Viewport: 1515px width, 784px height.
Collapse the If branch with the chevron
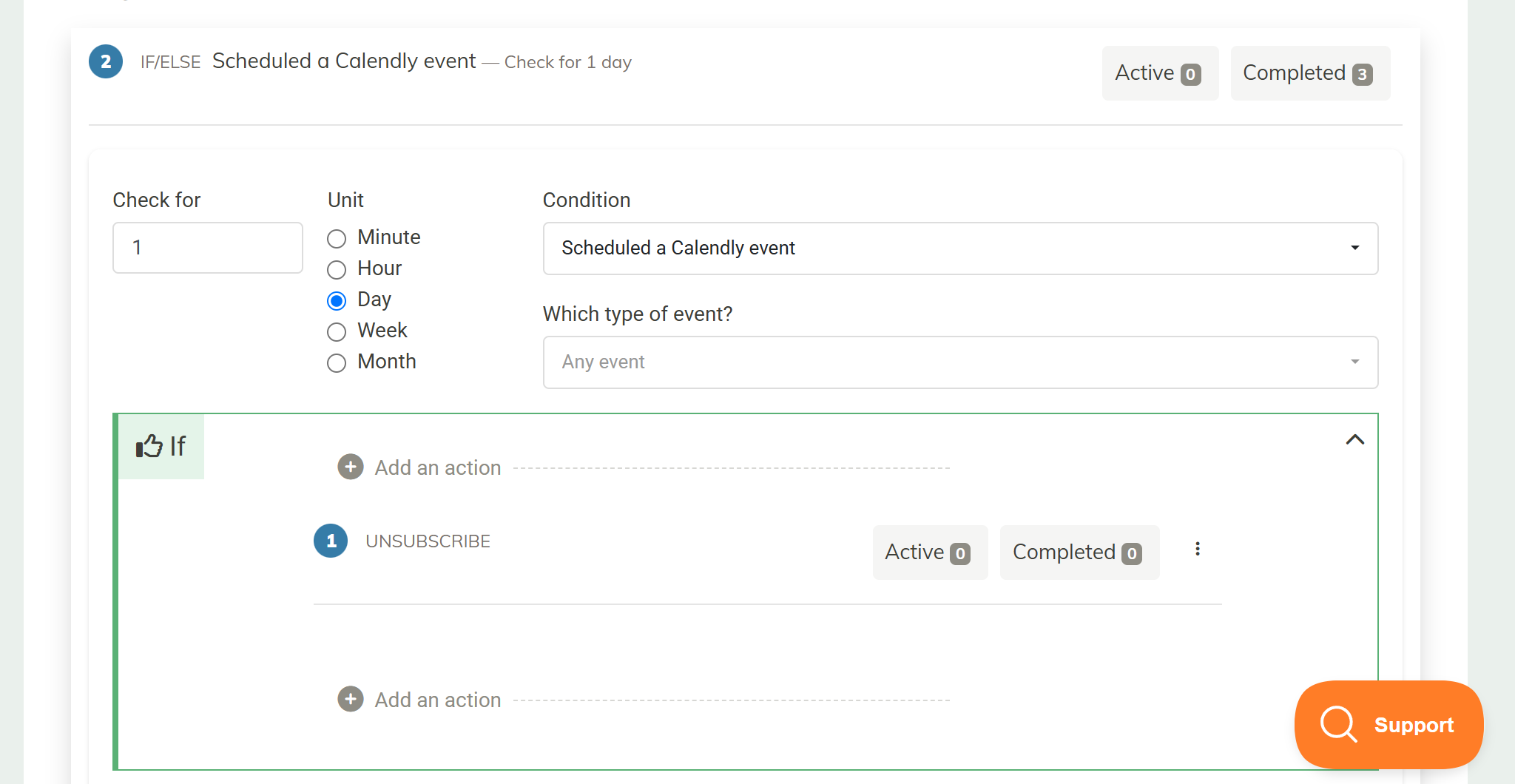1355,439
